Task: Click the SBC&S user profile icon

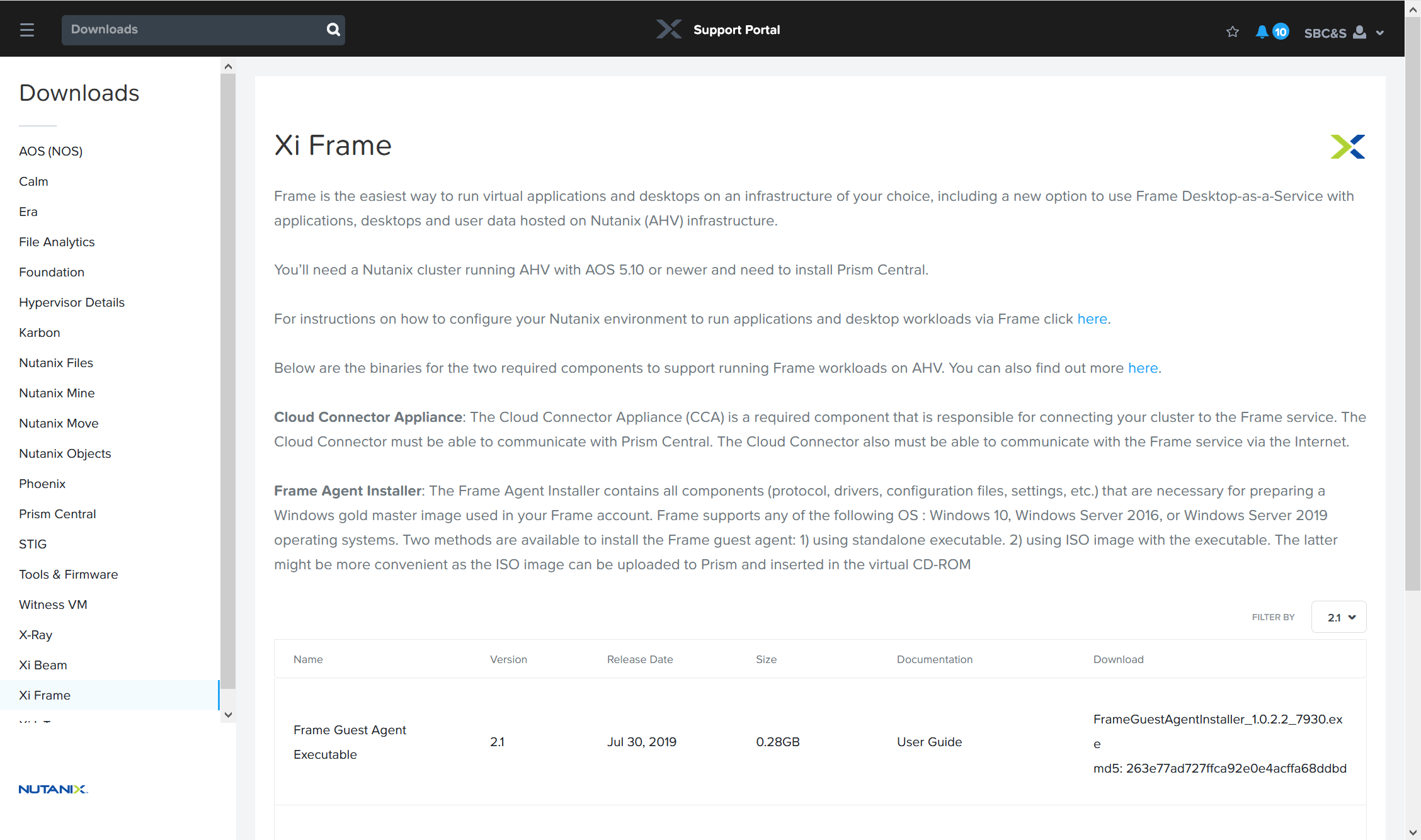Action: [1360, 32]
